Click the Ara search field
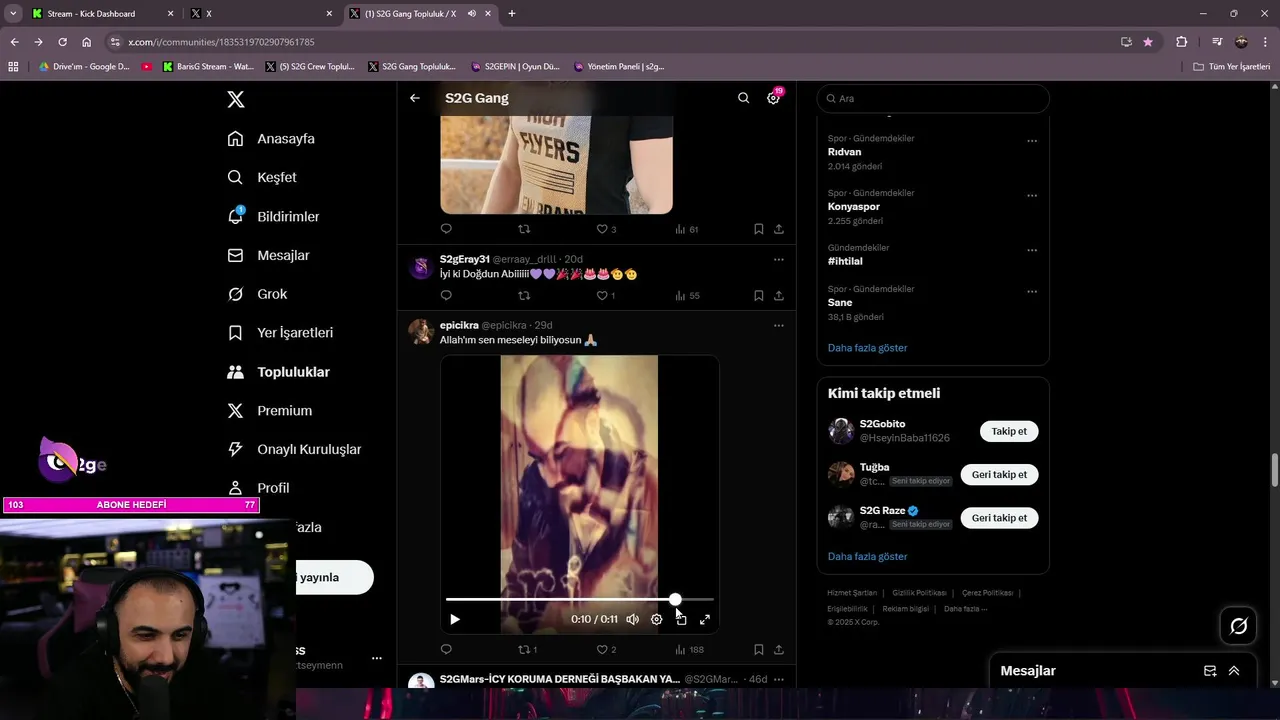This screenshot has height=720, width=1280. [x=933, y=98]
